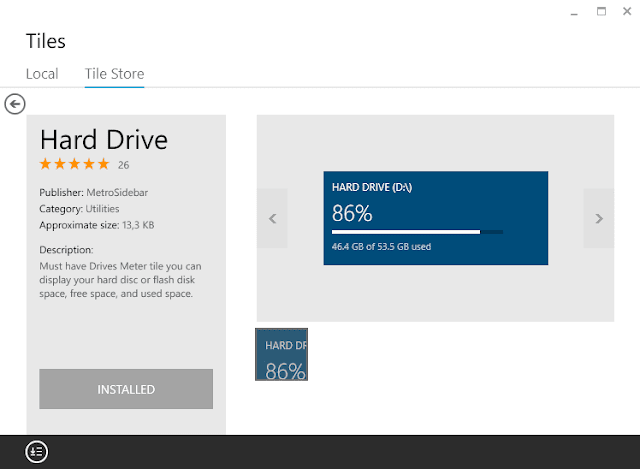Click the 26 ratings count
Image resolution: width=640 pixels, height=469 pixels.
tap(123, 165)
